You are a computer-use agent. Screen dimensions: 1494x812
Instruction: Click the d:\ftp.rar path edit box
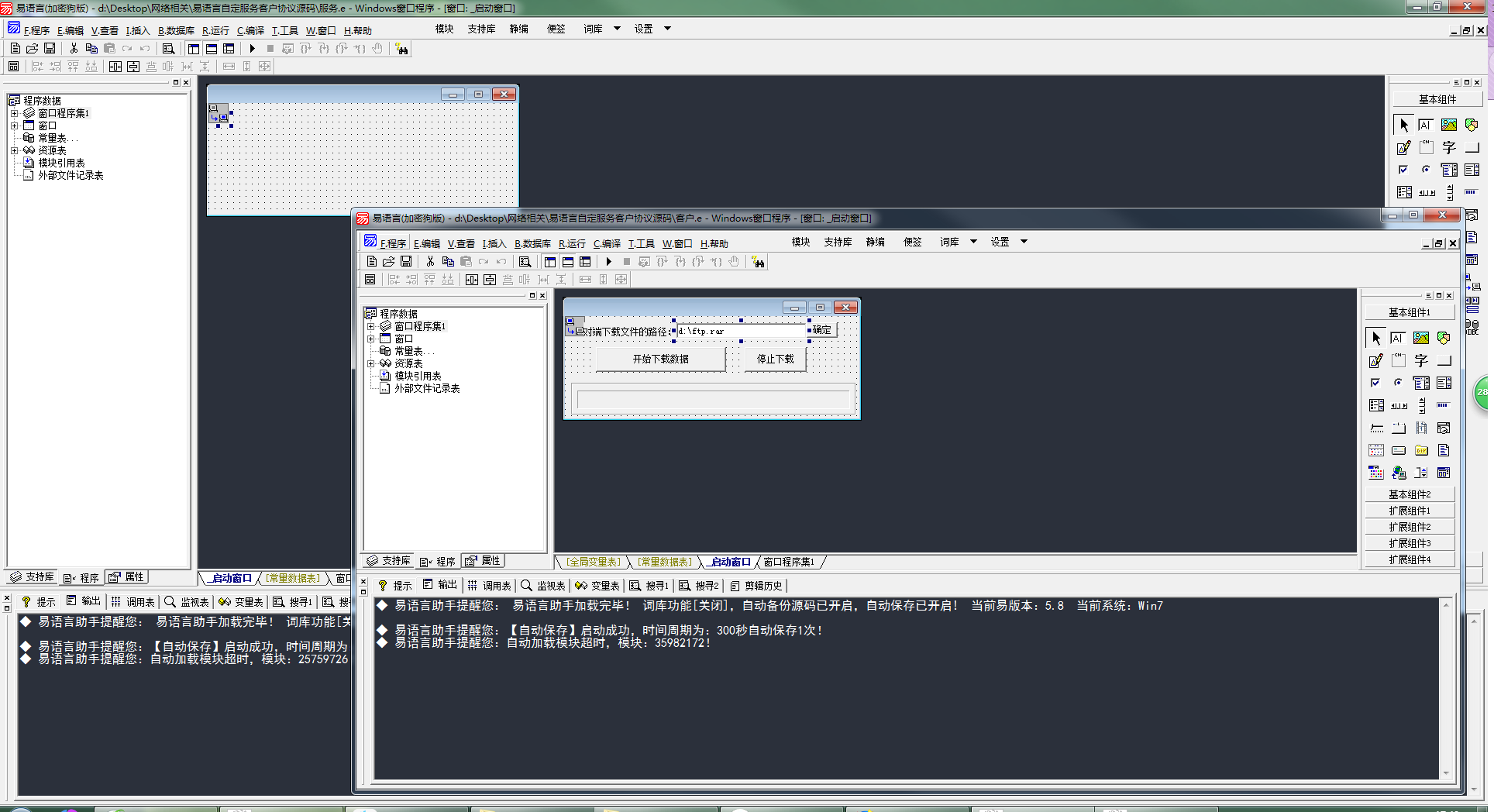[741, 331]
